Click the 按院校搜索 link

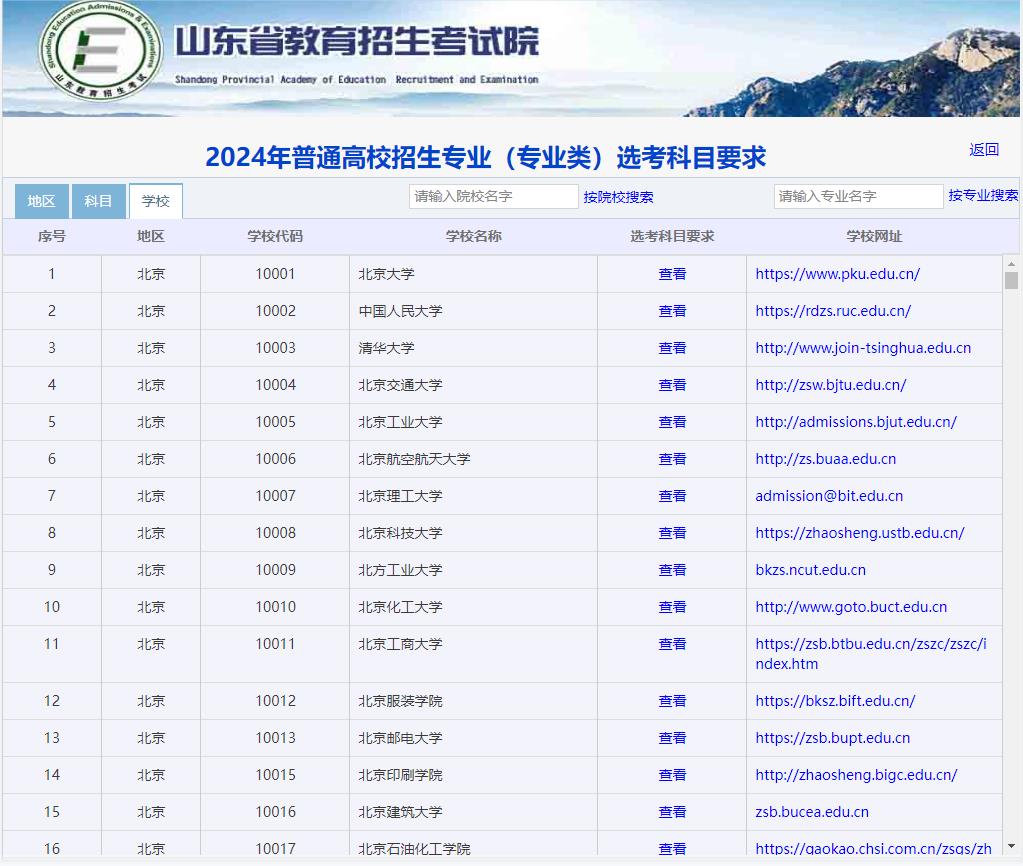click(618, 197)
